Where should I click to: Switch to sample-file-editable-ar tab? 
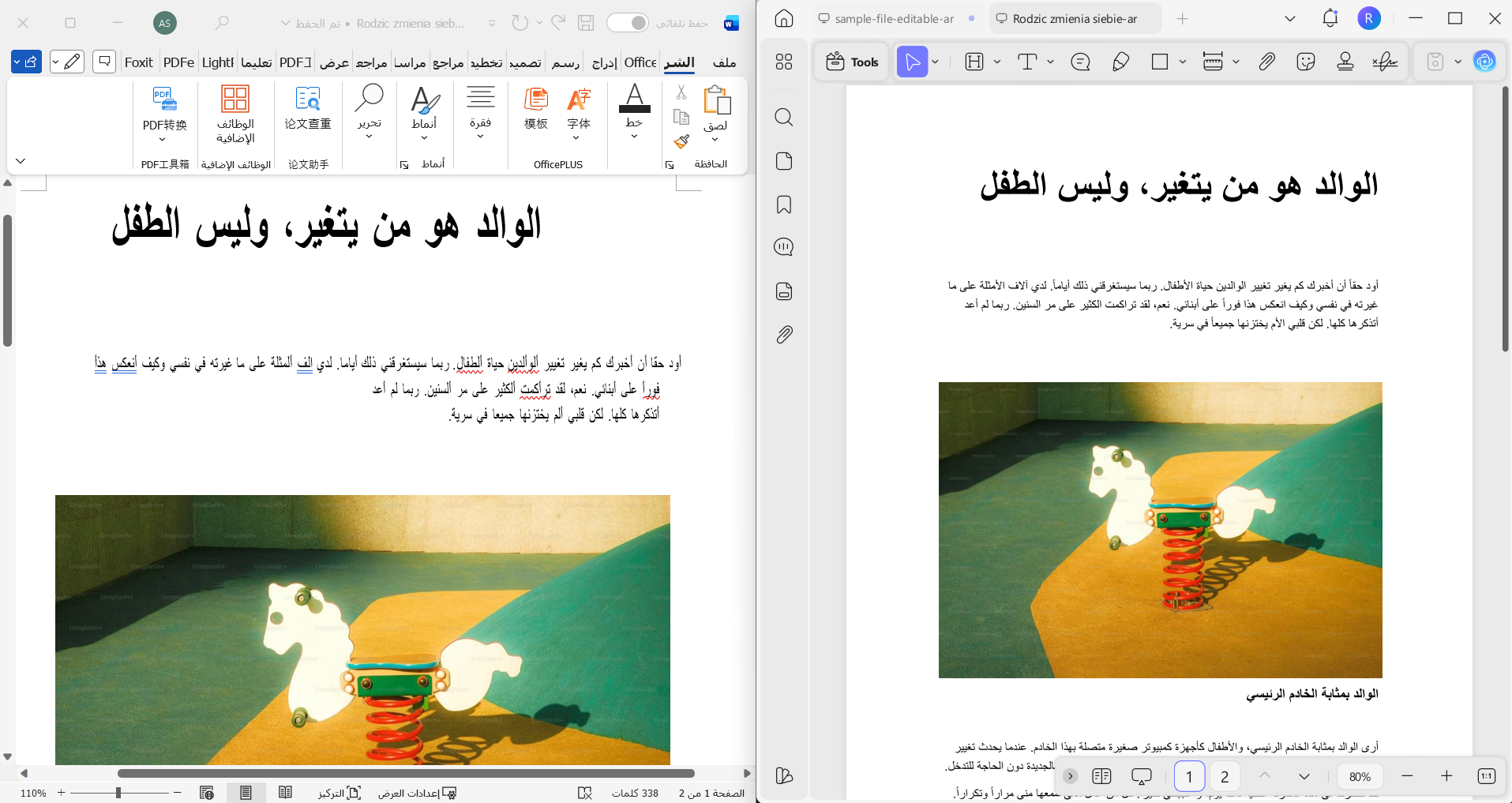[895, 19]
